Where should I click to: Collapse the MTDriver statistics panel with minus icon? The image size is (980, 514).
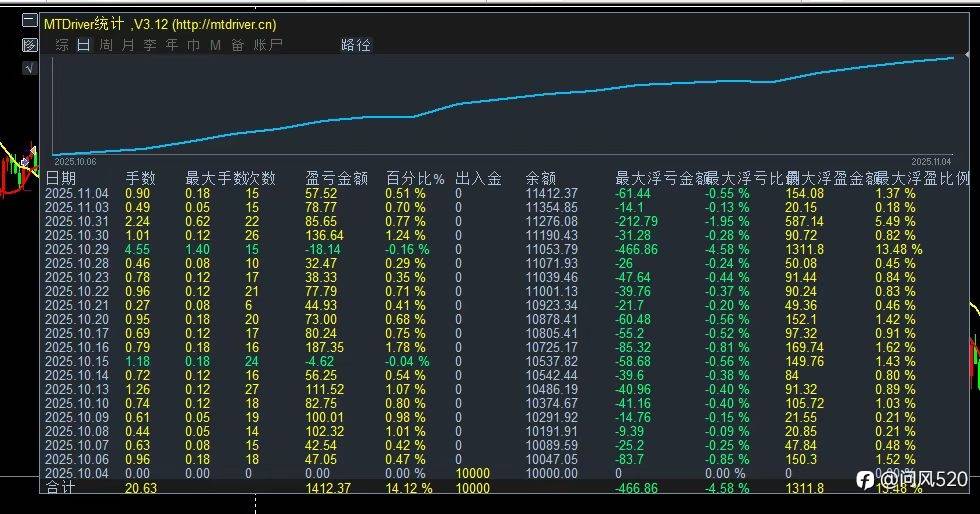29,21
